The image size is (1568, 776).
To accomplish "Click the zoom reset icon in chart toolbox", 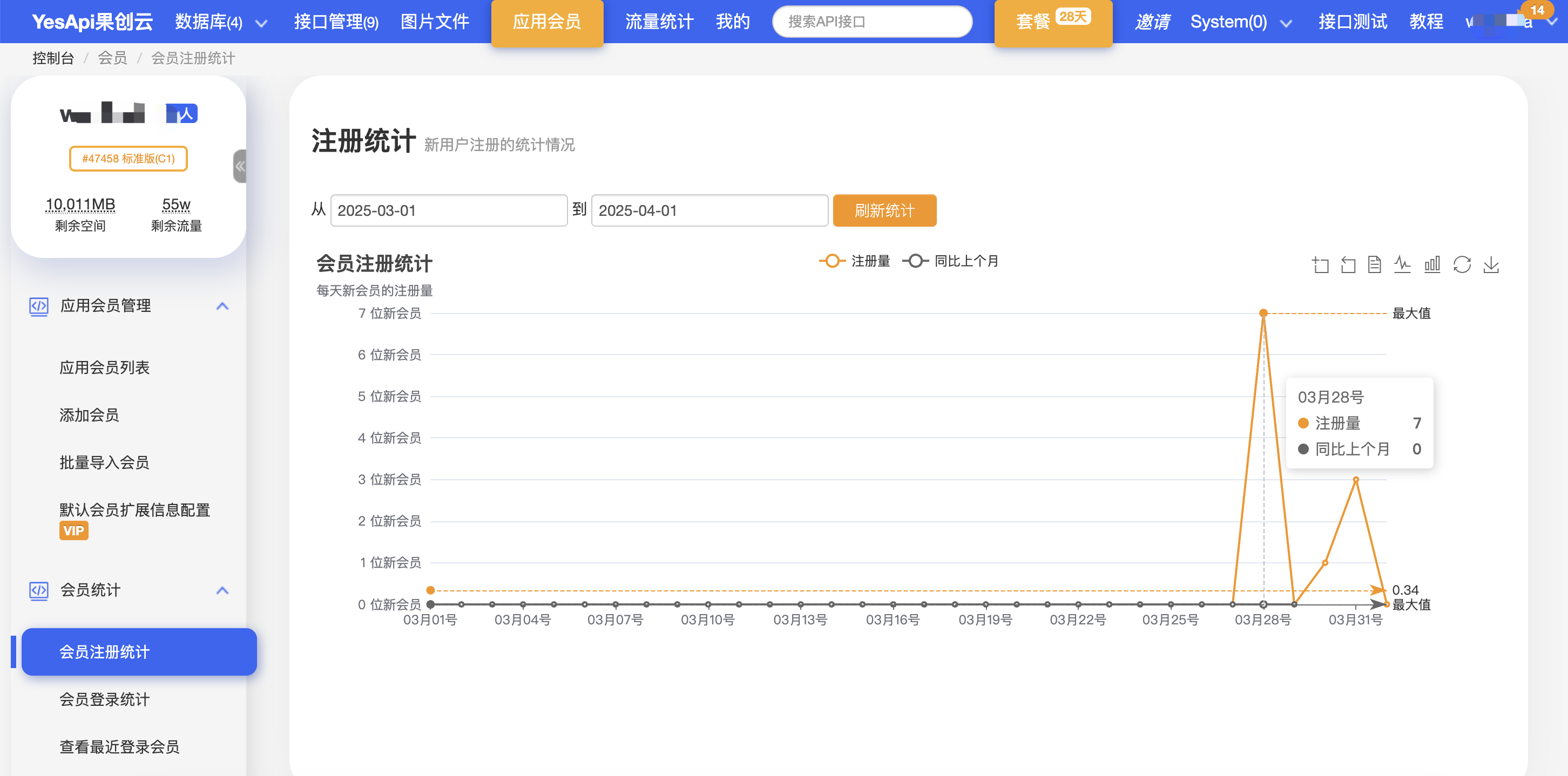I will [x=1348, y=264].
